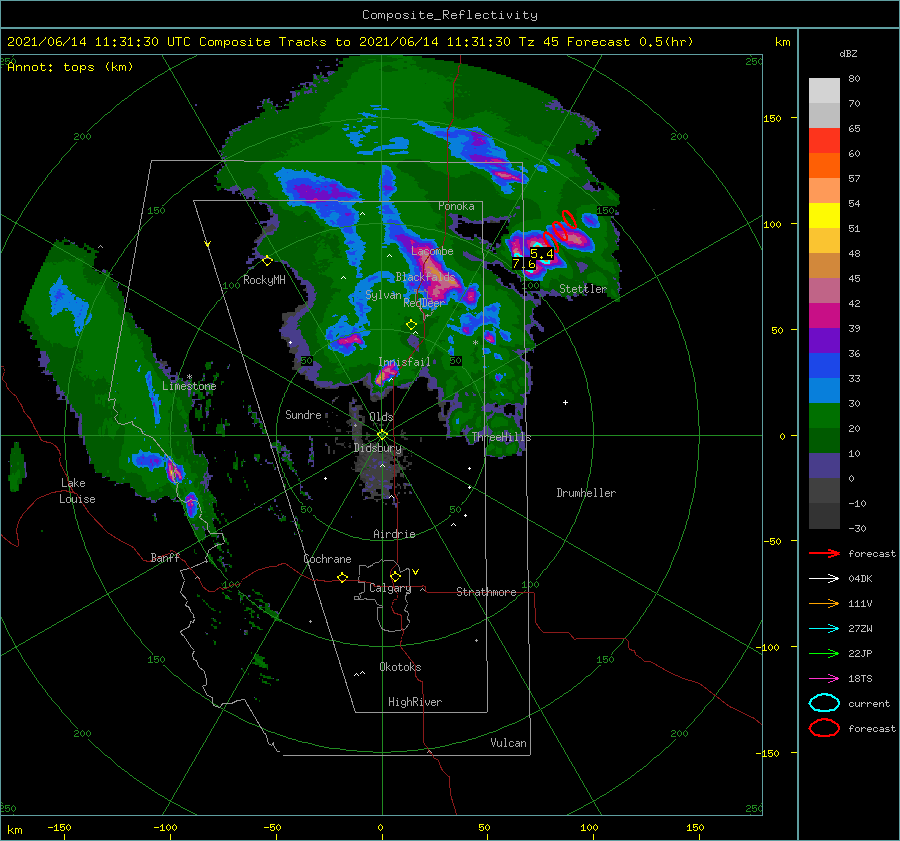Screen dimensions: 900x841
Task: Click the magenta 18TS arrow legend icon
Action: click(x=824, y=679)
